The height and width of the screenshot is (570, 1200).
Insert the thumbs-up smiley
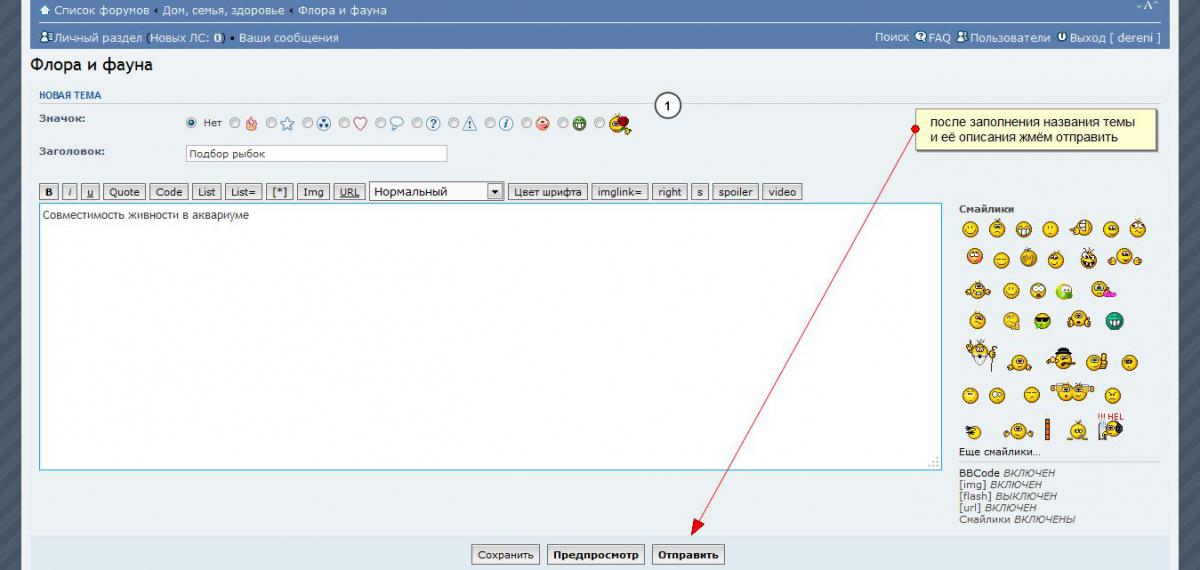(1097, 361)
